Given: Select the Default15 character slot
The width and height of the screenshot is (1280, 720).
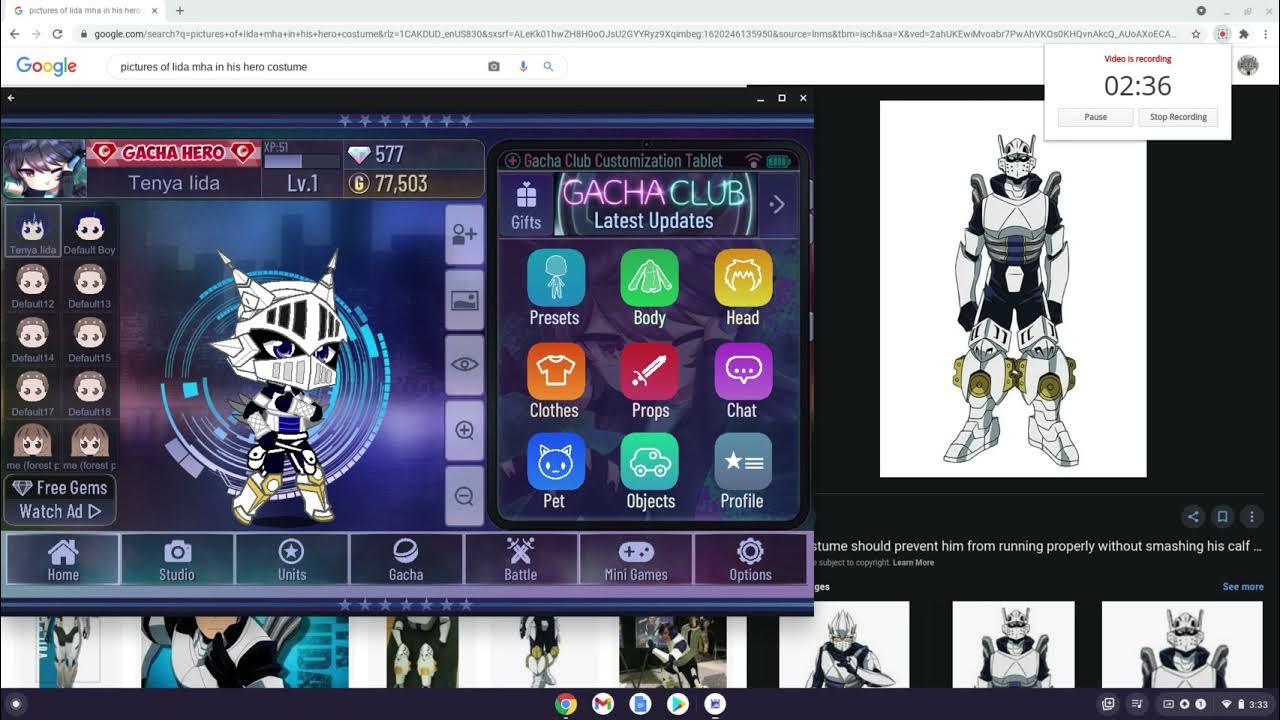Looking at the screenshot, I should coord(90,339).
